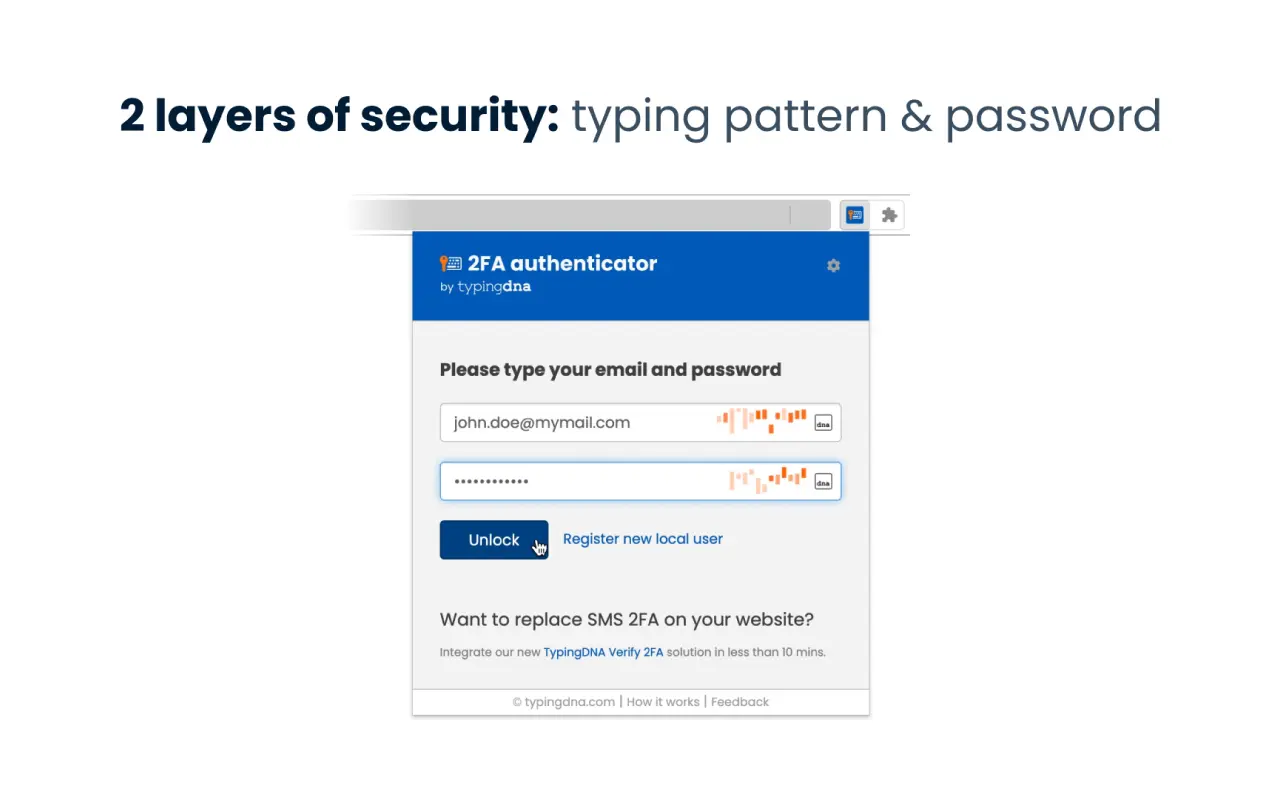Follow the TypingDNA Verify 2FA link
This screenshot has width=1280, height=800.
click(603, 652)
